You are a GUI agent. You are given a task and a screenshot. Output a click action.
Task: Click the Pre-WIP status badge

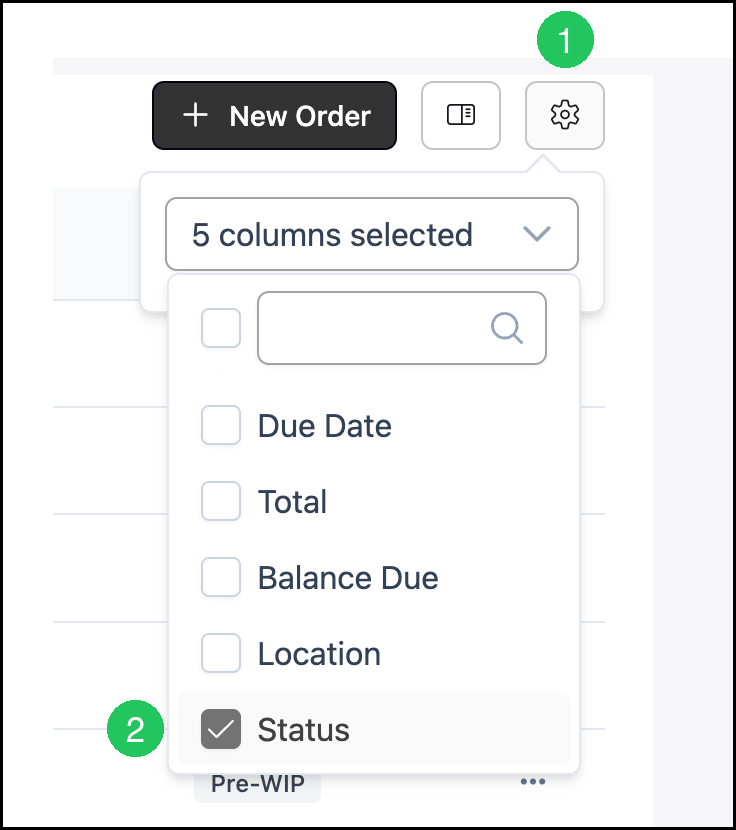[x=257, y=783]
